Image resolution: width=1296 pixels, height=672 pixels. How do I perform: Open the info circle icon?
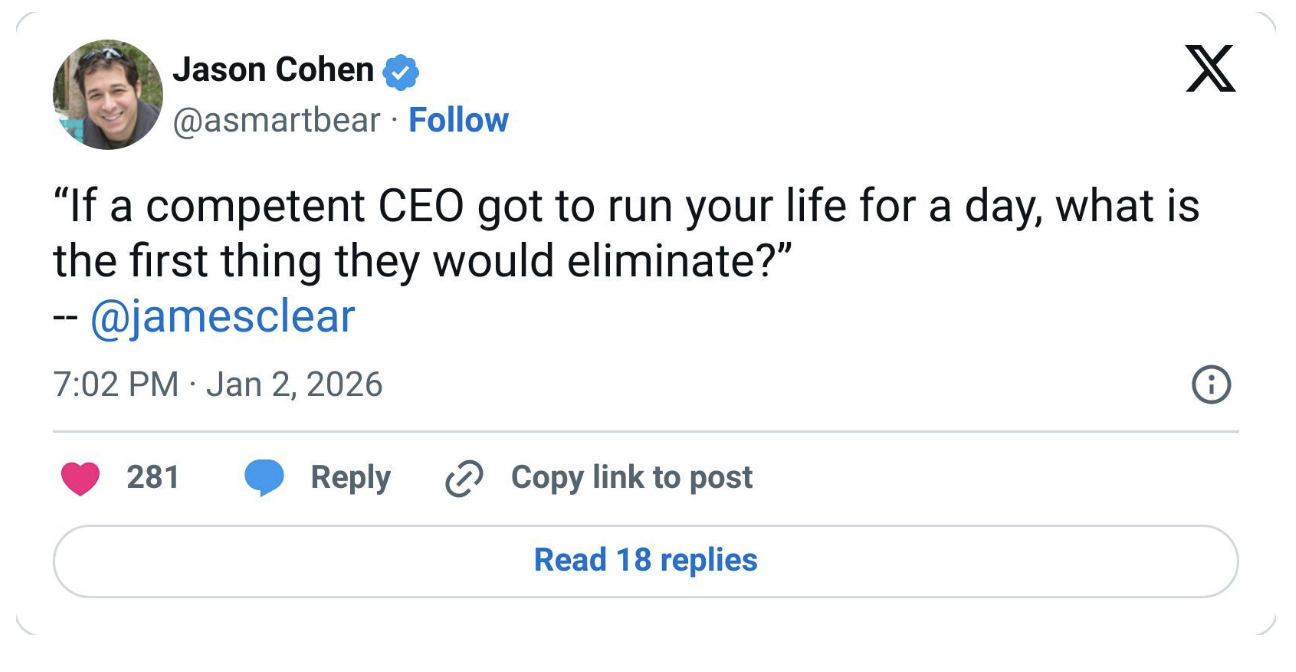coord(1211,385)
